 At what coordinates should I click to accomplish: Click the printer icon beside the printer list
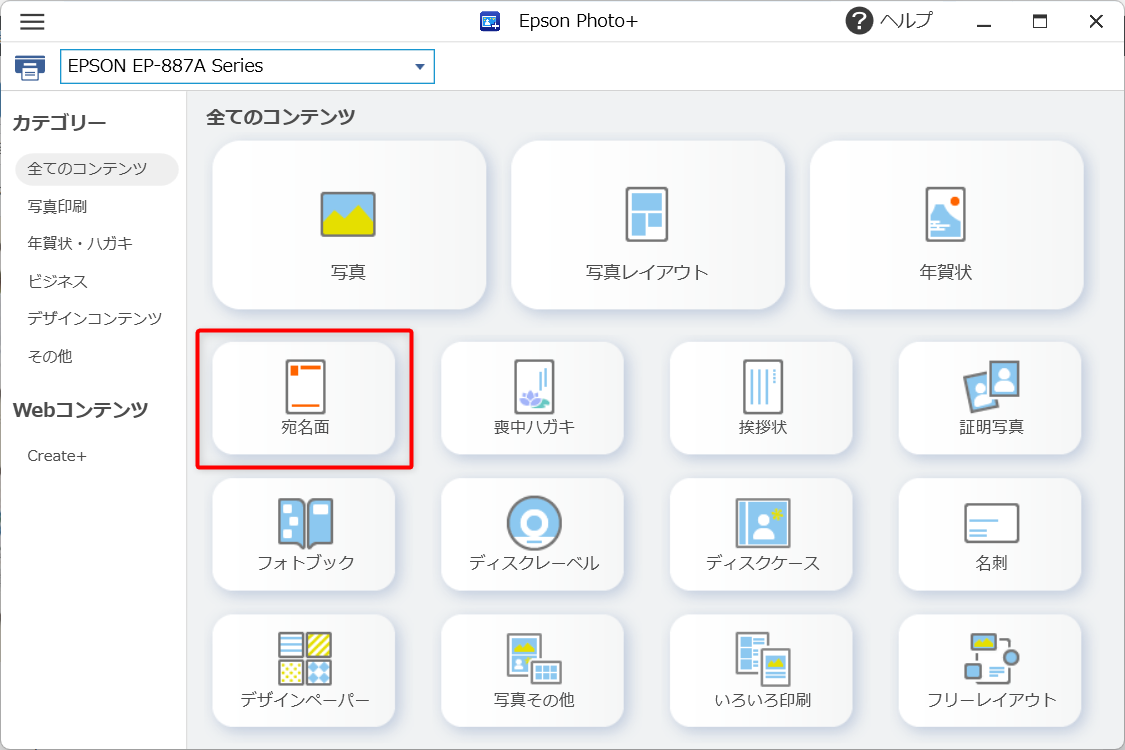[30, 68]
